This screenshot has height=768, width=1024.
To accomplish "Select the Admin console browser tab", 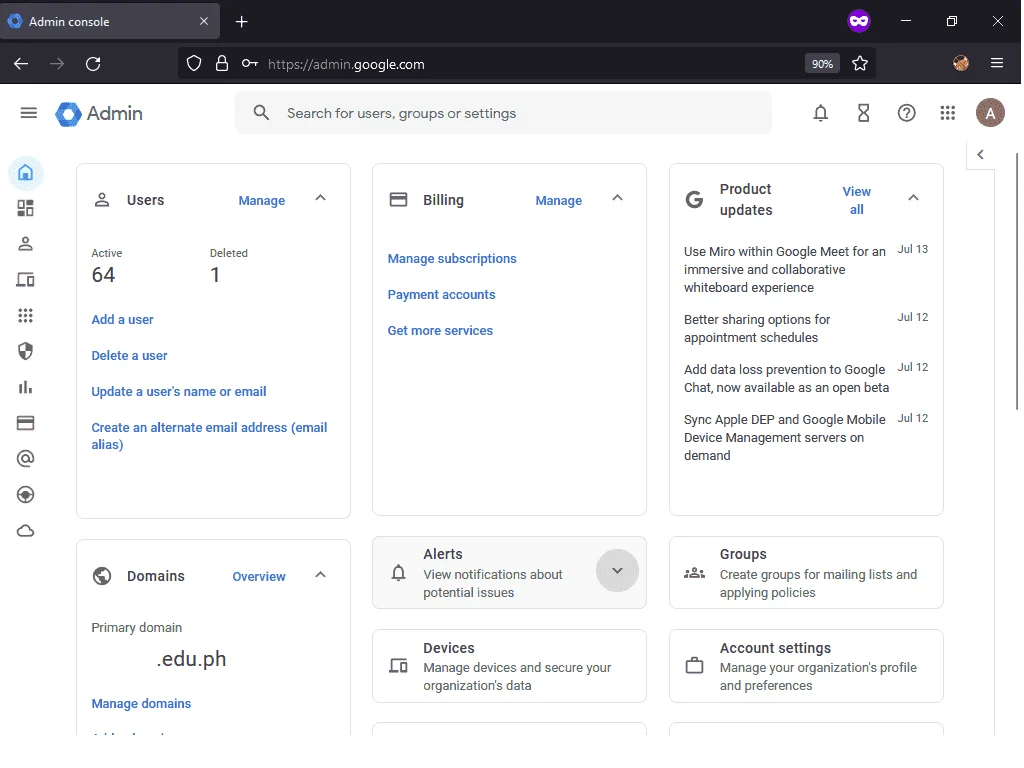I will (x=110, y=22).
